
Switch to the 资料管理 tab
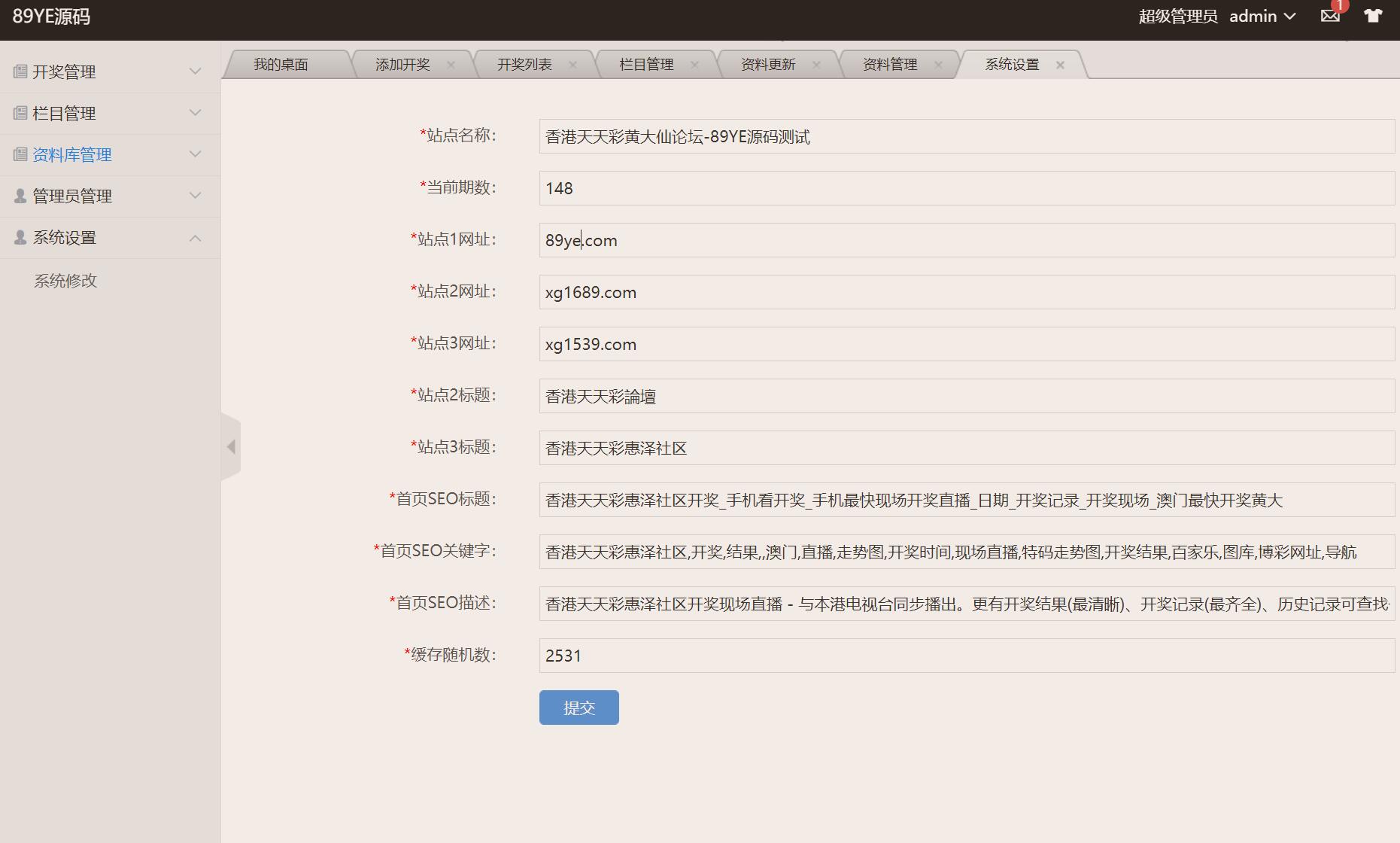coord(890,65)
